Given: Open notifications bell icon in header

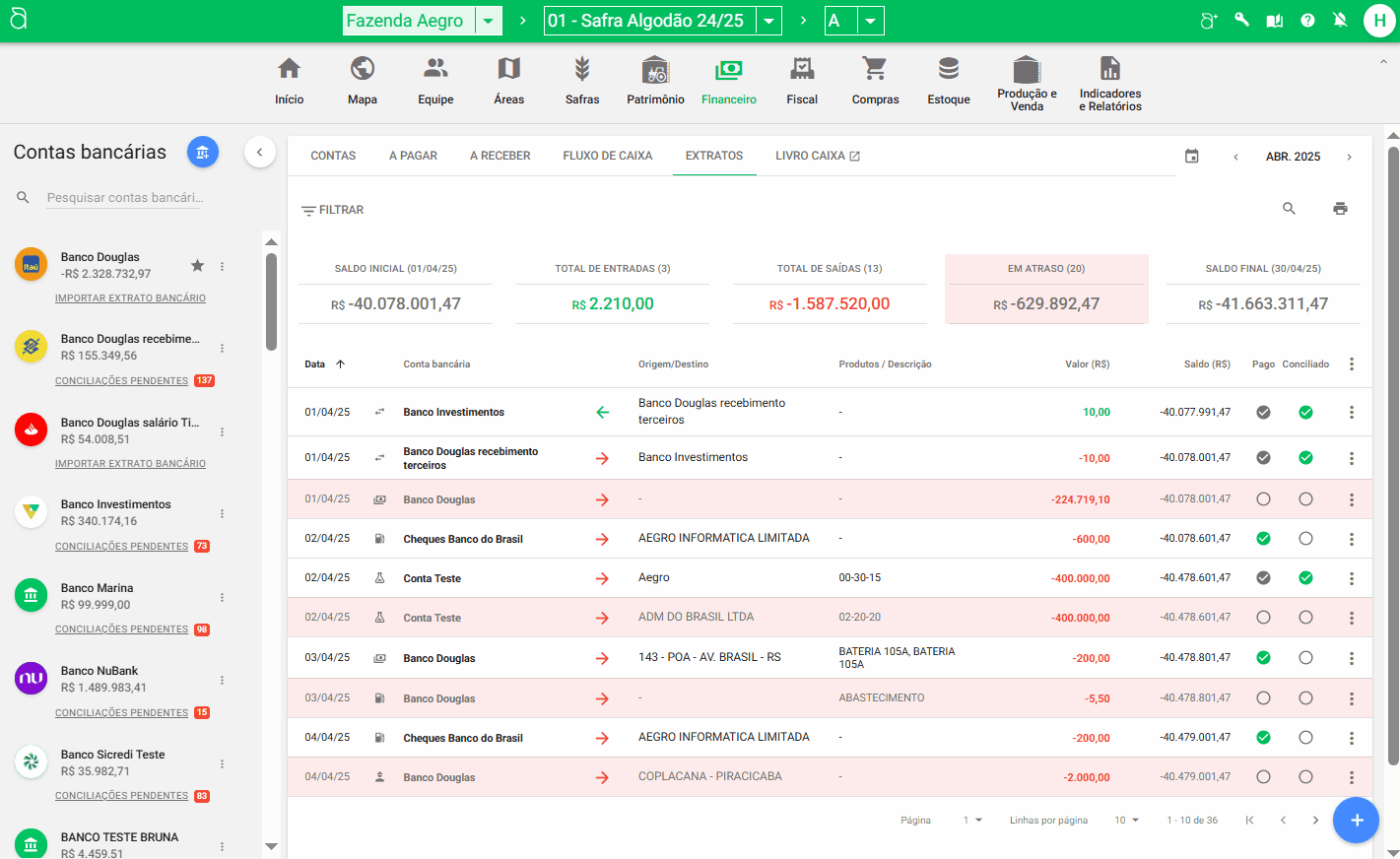Looking at the screenshot, I should [1340, 21].
